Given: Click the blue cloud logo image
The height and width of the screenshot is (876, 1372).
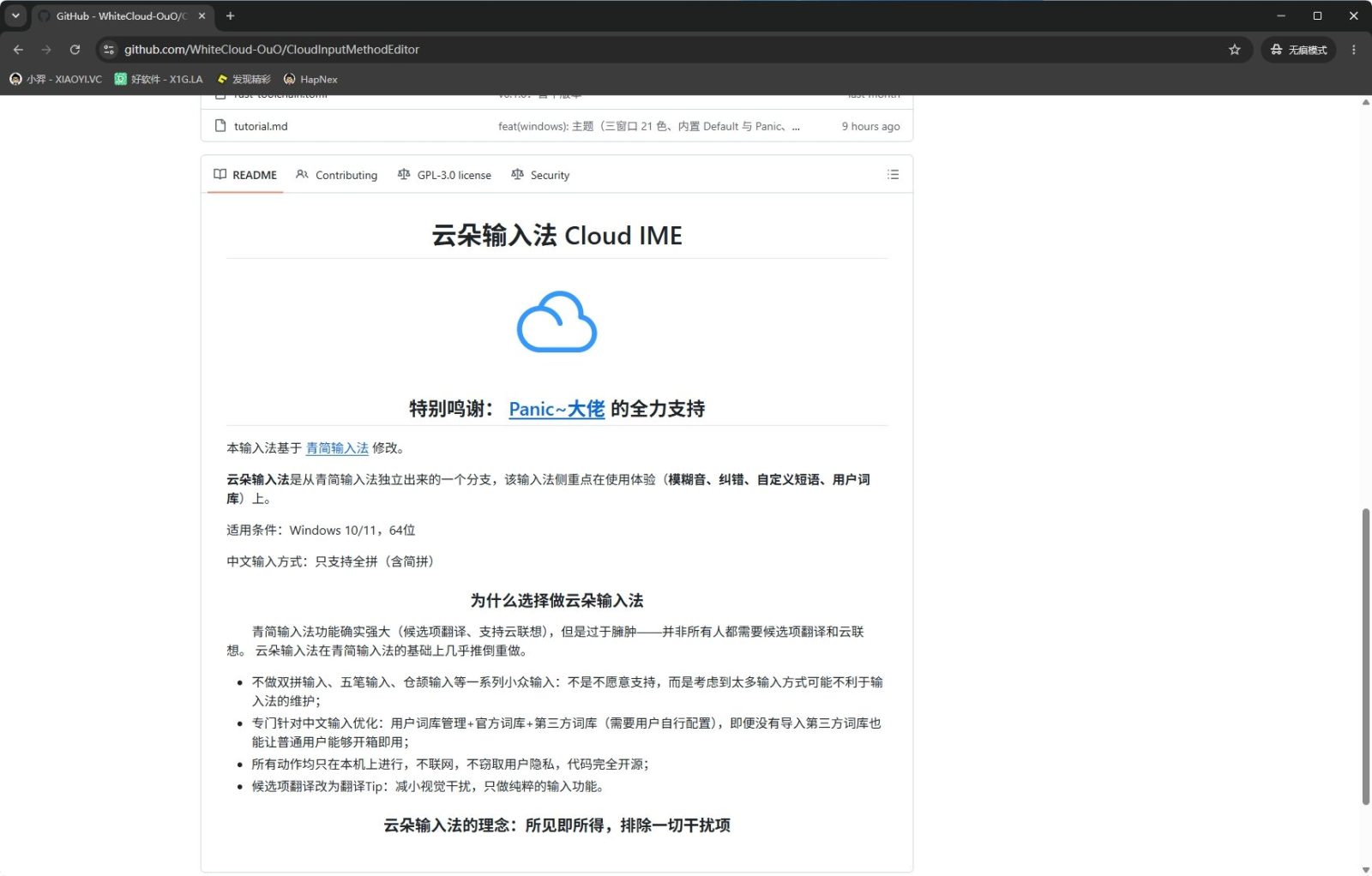Looking at the screenshot, I should click(x=557, y=321).
